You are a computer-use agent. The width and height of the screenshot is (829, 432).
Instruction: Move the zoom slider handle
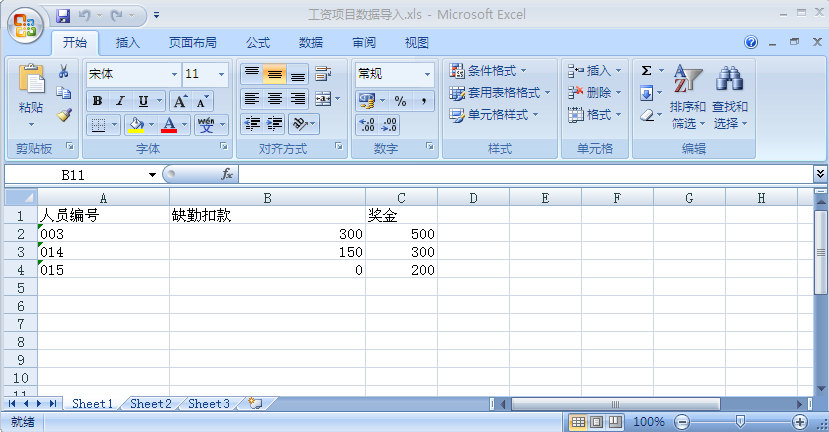[740, 421]
